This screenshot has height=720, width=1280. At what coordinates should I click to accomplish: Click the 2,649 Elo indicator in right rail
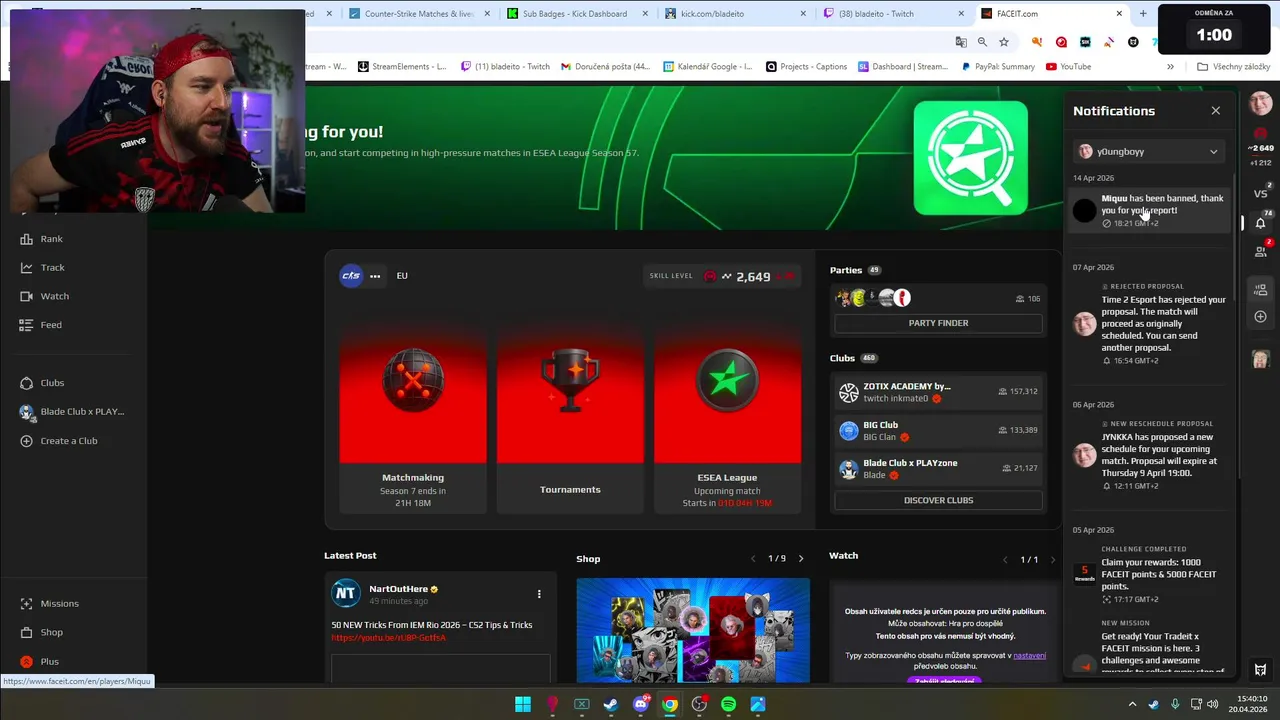1260,148
